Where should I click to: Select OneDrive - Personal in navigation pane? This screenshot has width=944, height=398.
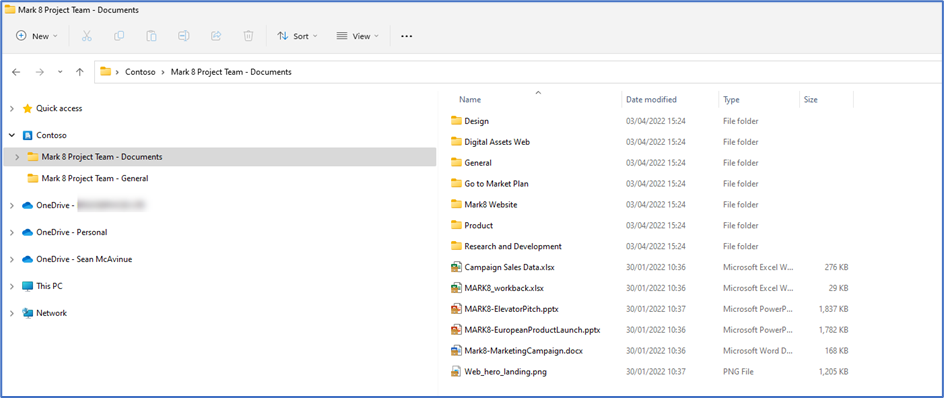(x=72, y=232)
